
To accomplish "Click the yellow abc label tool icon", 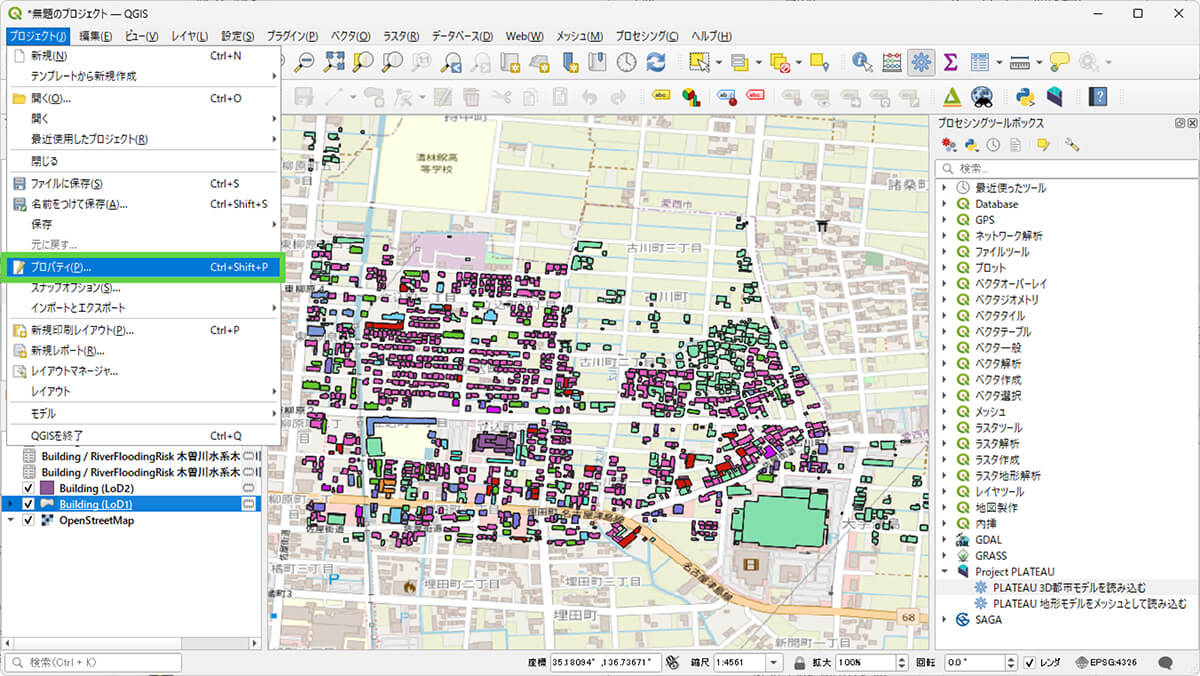I will [x=661, y=97].
